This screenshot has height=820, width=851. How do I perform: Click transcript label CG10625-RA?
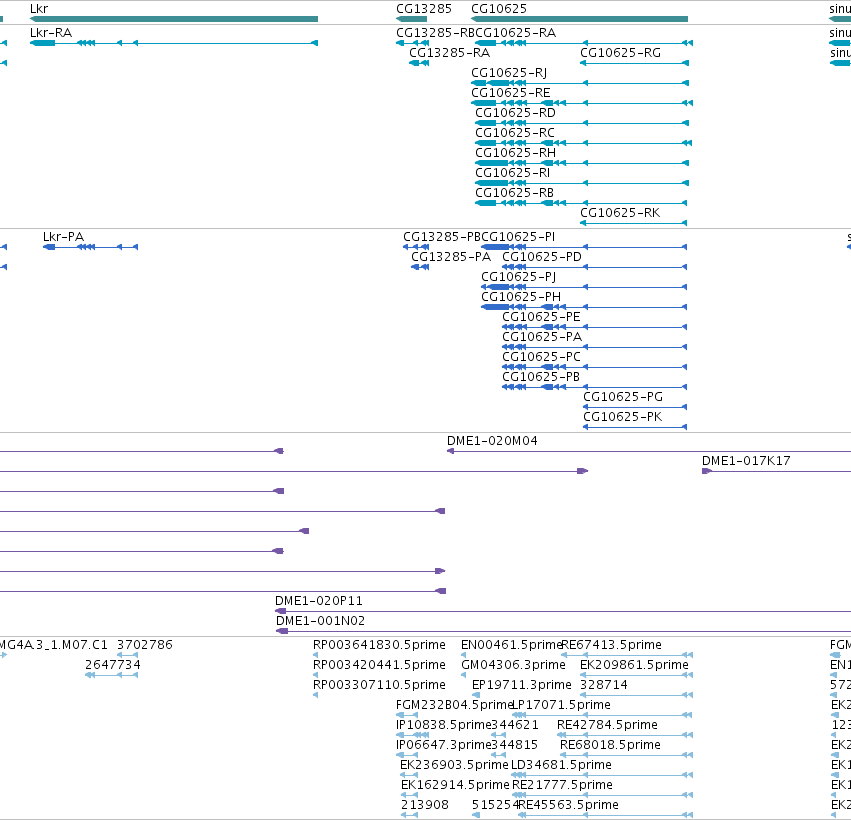pos(516,33)
